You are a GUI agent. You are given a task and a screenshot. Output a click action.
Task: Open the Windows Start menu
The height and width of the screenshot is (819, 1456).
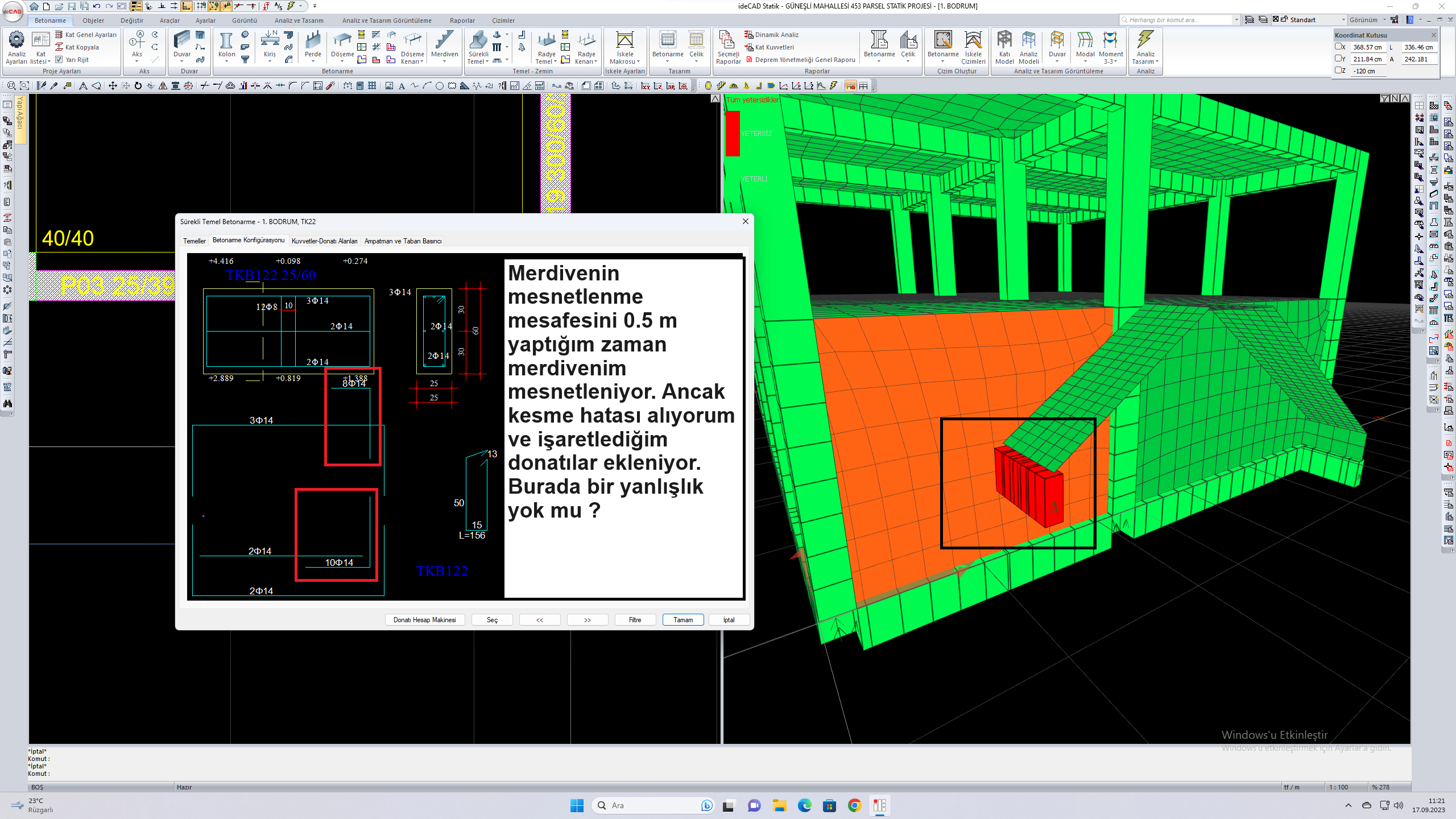pos(577,805)
